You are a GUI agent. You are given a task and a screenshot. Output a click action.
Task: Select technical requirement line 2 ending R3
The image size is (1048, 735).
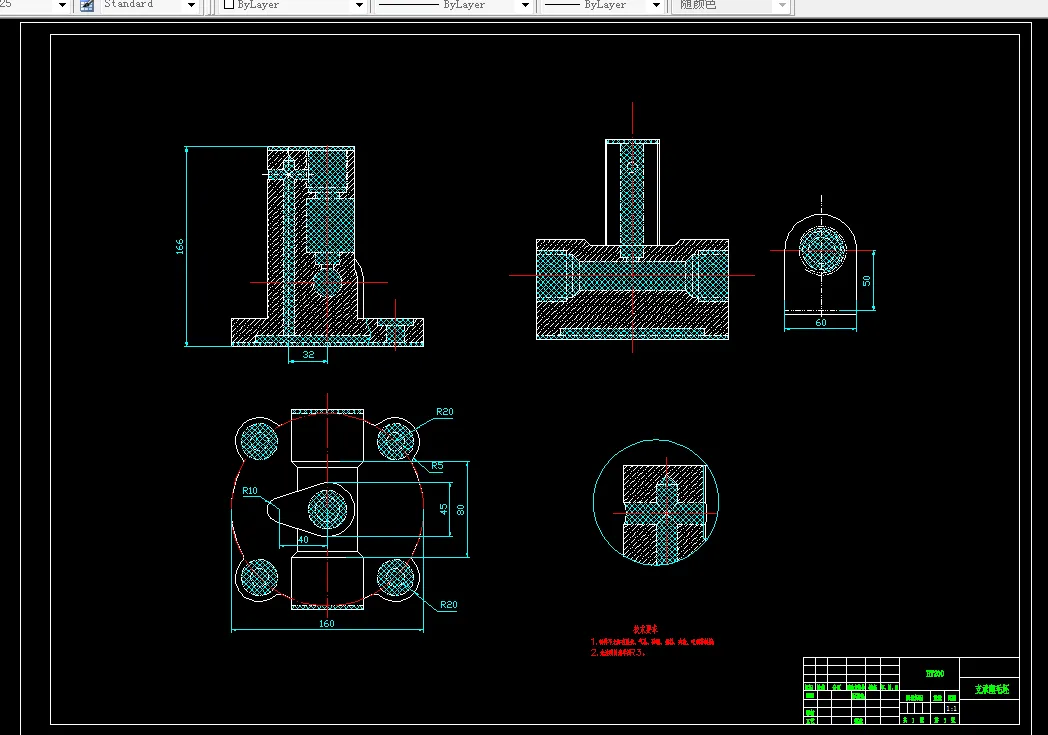[618, 652]
